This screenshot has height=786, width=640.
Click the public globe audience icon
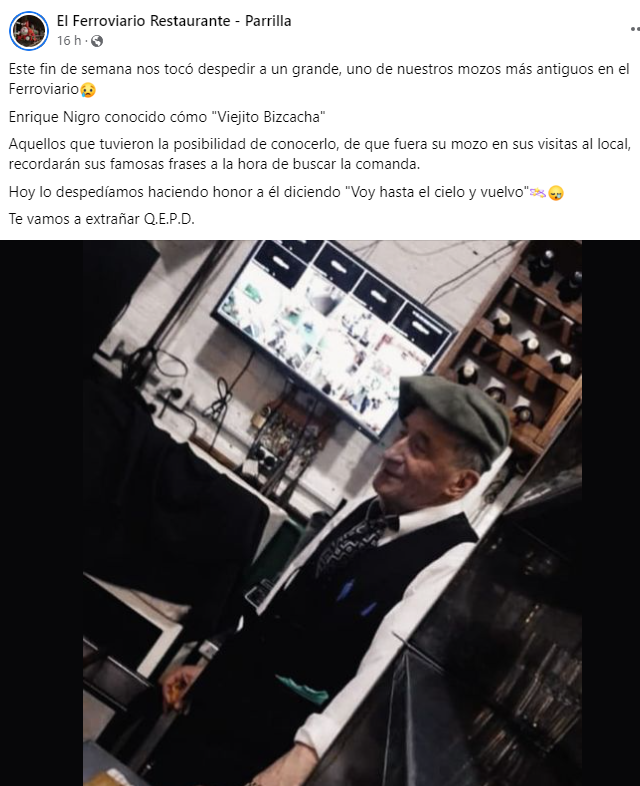click(97, 41)
